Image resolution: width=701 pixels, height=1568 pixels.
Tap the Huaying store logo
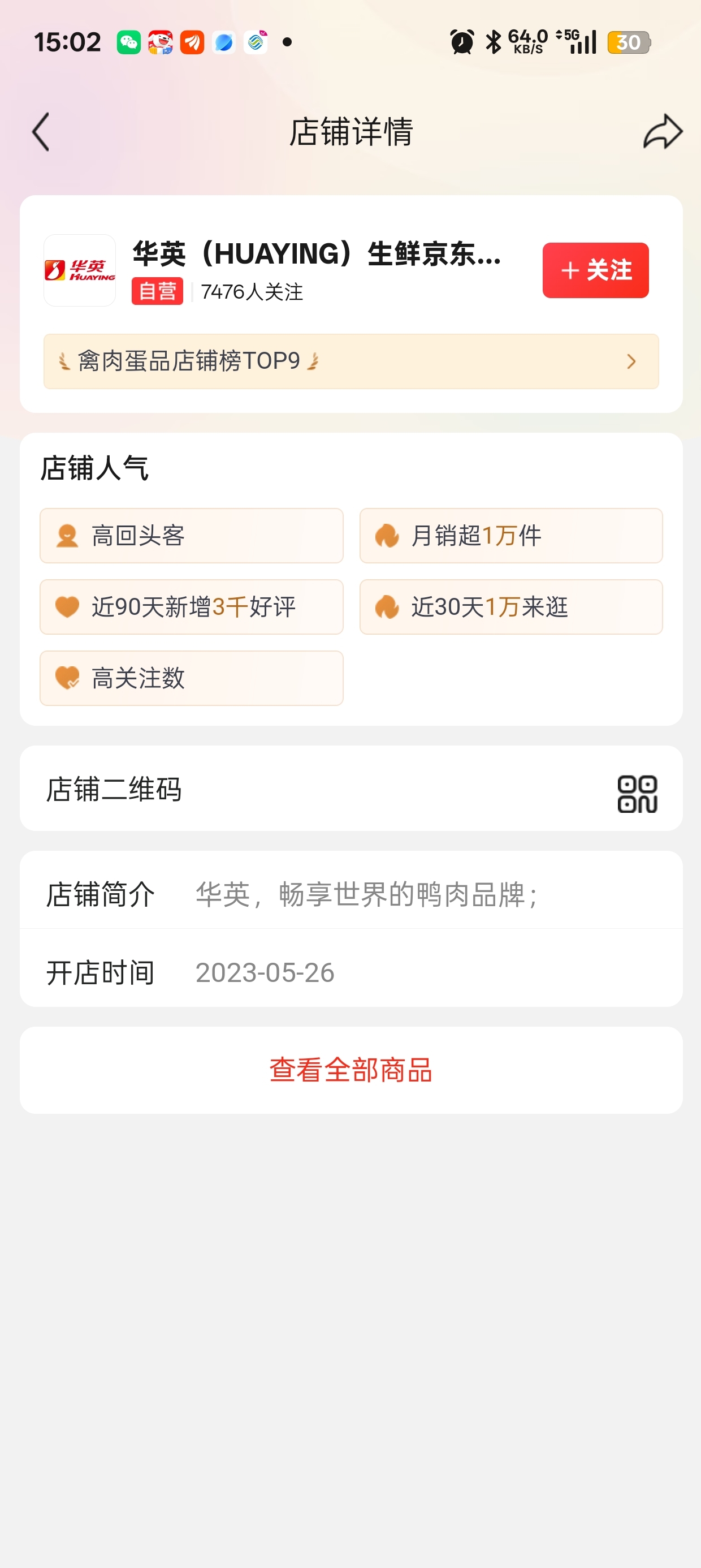point(80,270)
